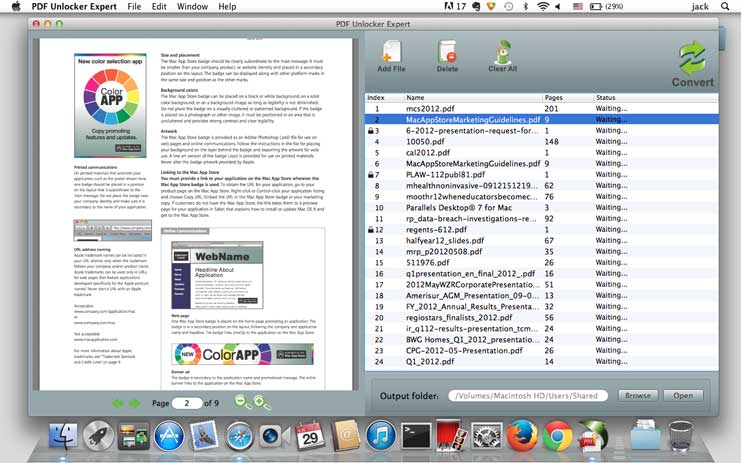Select the CPG-2012-05-Presentation.pdf row

click(x=542, y=351)
